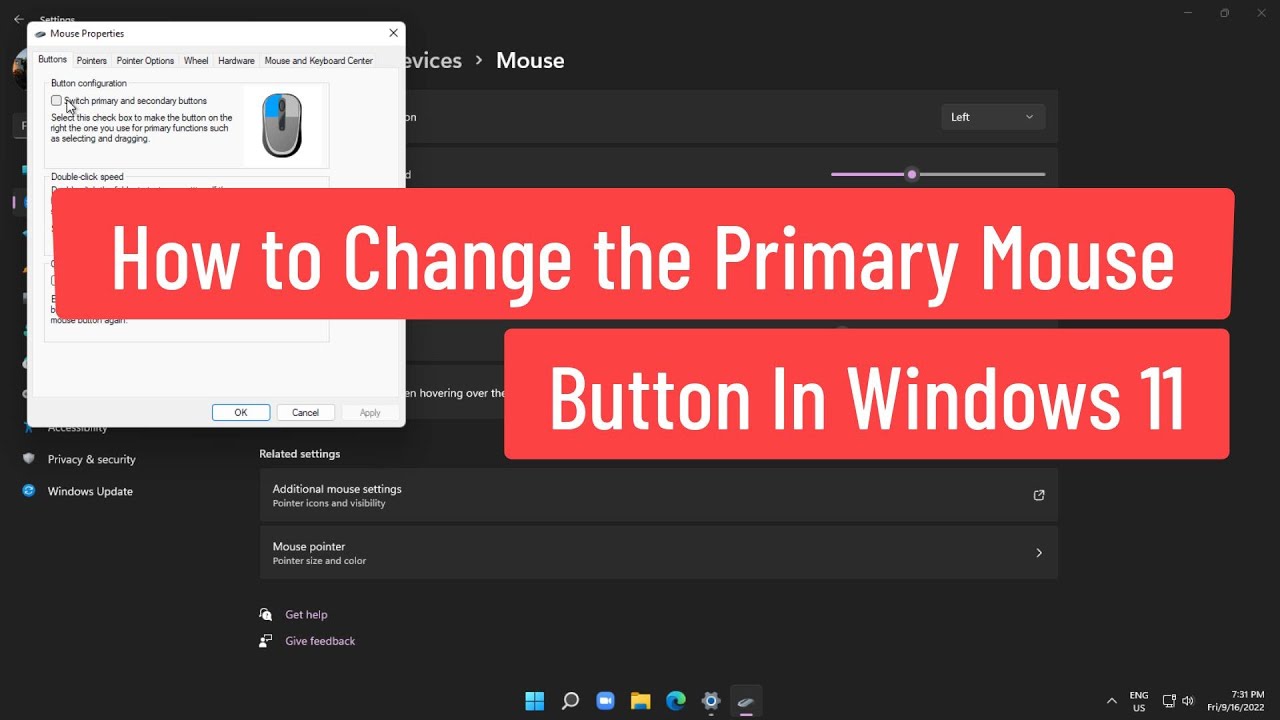Screen dimensions: 1280x720
Task: Click the Get help link
Action: pyautogui.click(x=306, y=615)
